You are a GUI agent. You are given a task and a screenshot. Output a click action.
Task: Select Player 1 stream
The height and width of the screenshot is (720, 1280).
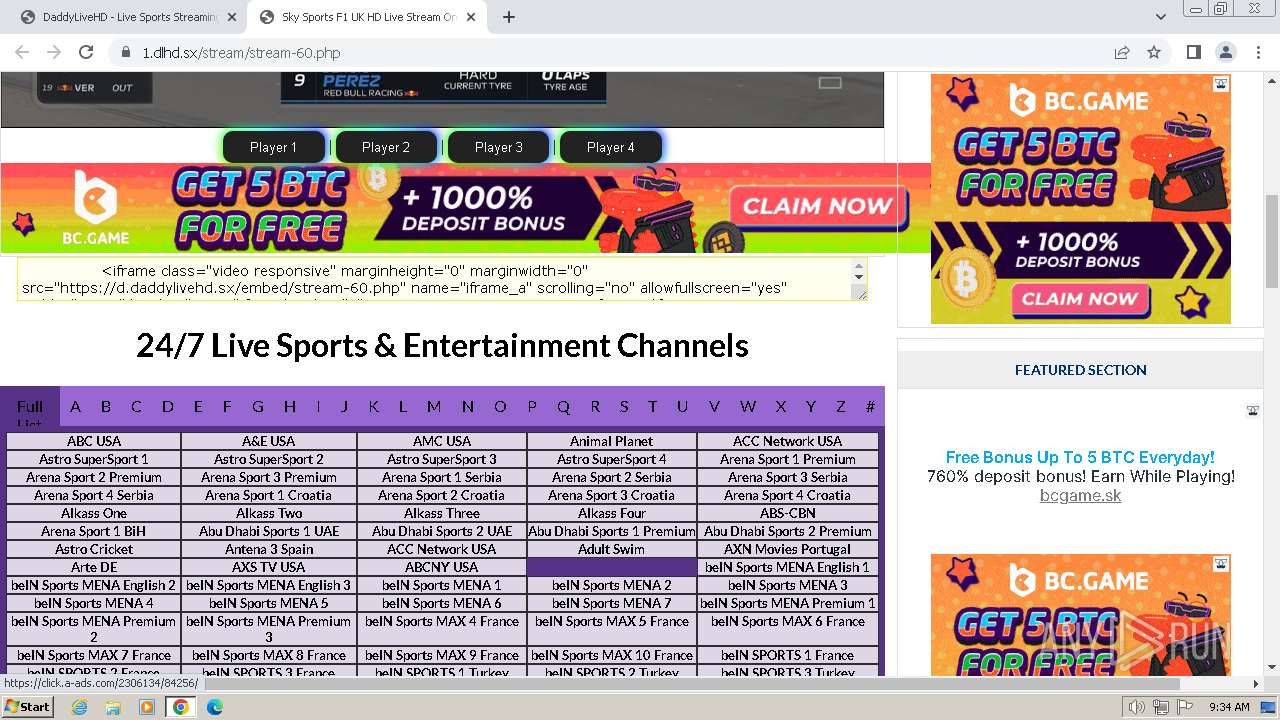[x=273, y=147]
